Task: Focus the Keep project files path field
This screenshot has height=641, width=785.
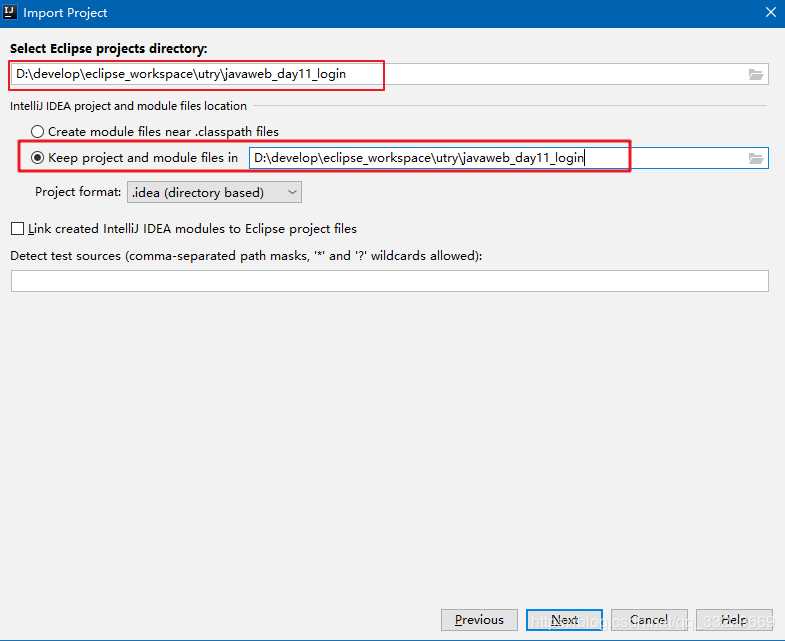Action: pos(509,158)
